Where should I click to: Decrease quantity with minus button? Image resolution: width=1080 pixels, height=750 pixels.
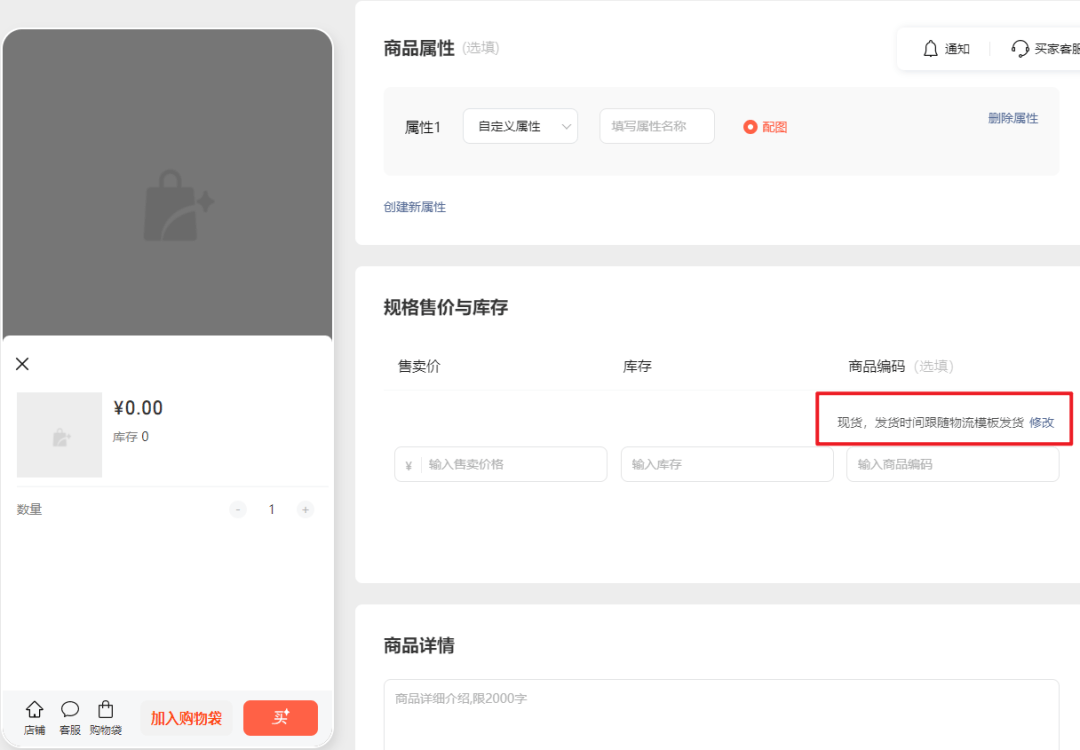238,510
